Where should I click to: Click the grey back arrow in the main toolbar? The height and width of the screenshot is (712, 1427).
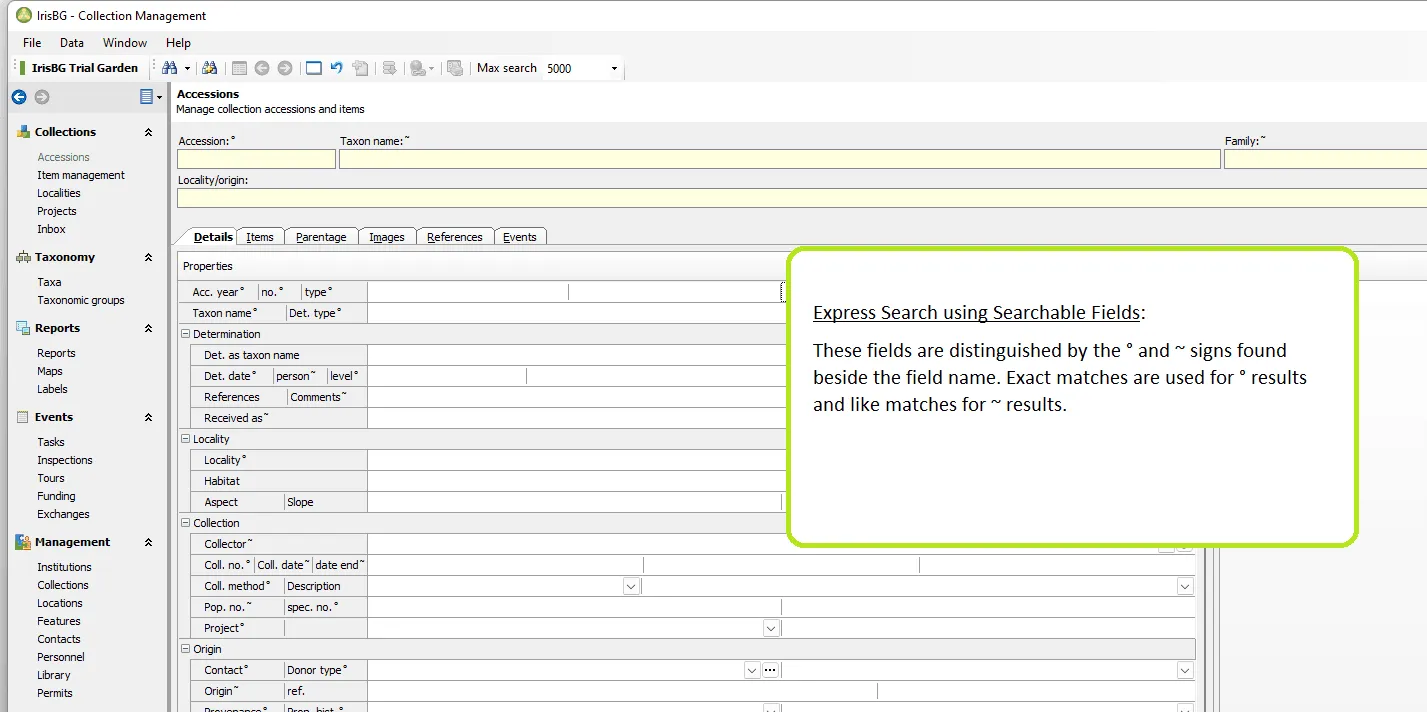coord(262,68)
